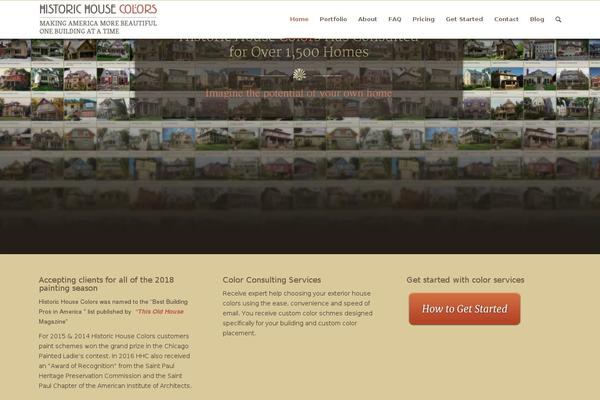Screen dimensions: 600x400
Task: Visit the Blog from the navigation
Action: pyautogui.click(x=537, y=19)
